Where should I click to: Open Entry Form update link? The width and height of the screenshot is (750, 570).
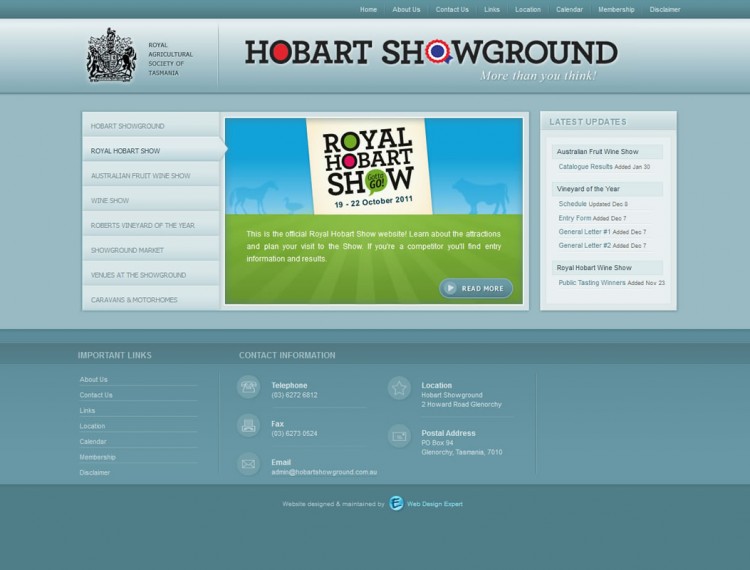click(x=574, y=218)
